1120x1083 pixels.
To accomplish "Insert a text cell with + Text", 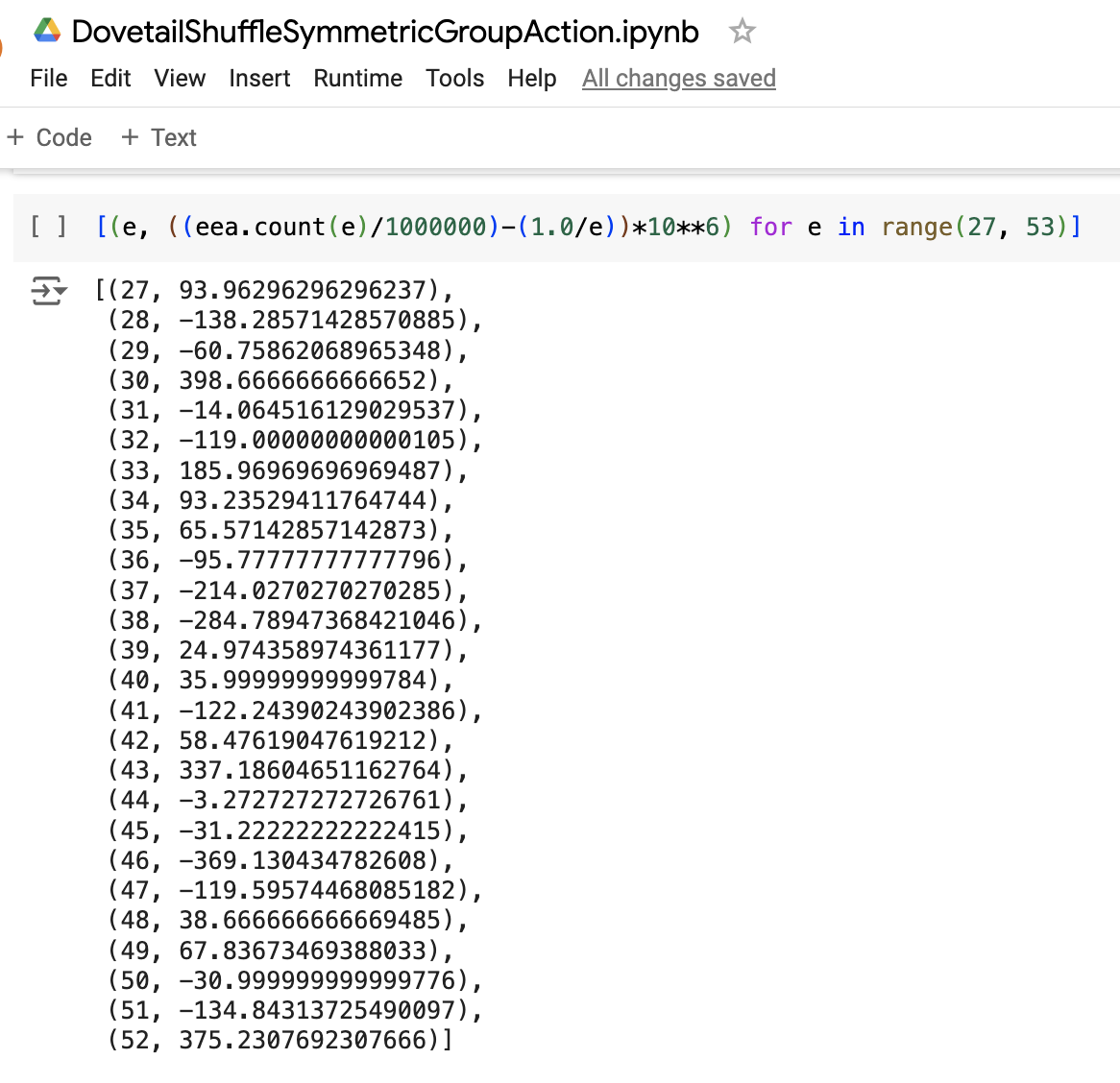I will tap(159, 137).
